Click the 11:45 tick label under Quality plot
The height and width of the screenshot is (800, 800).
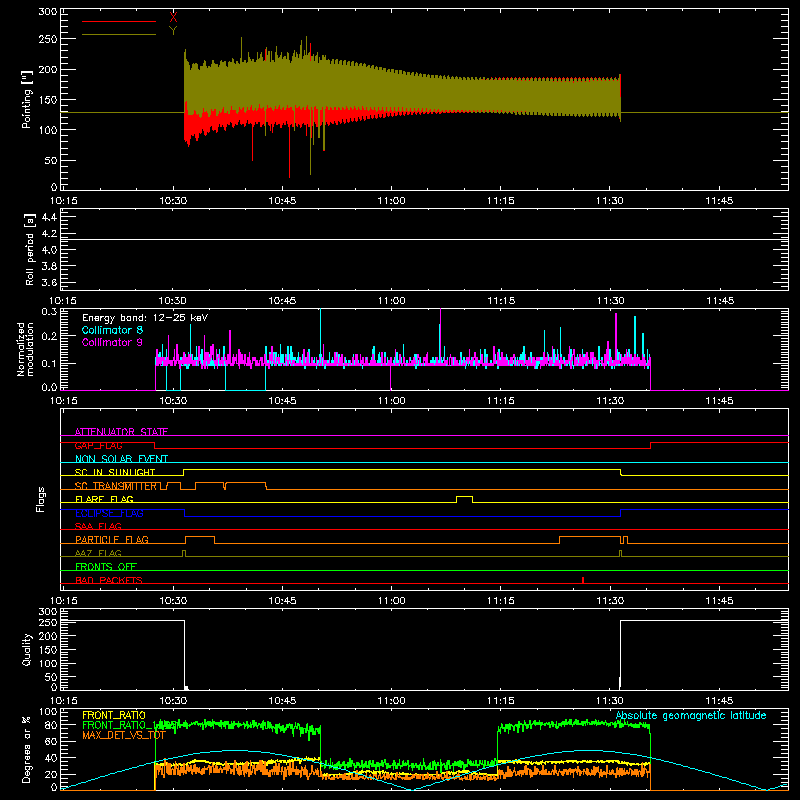tap(719, 701)
